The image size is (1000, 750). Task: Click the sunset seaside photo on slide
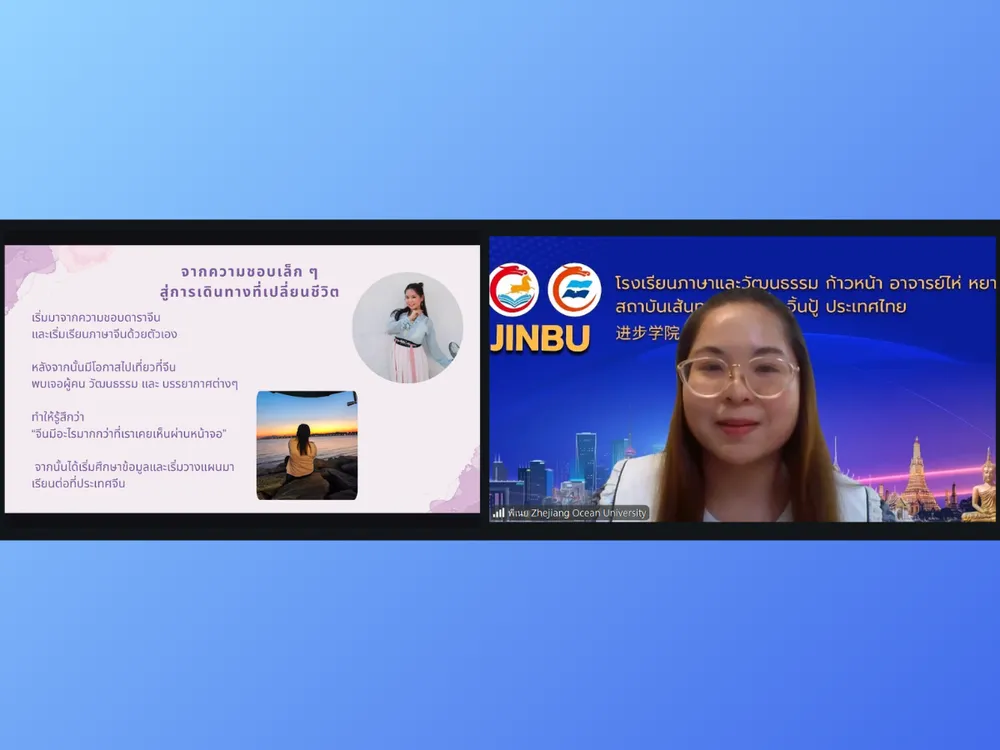coord(307,445)
